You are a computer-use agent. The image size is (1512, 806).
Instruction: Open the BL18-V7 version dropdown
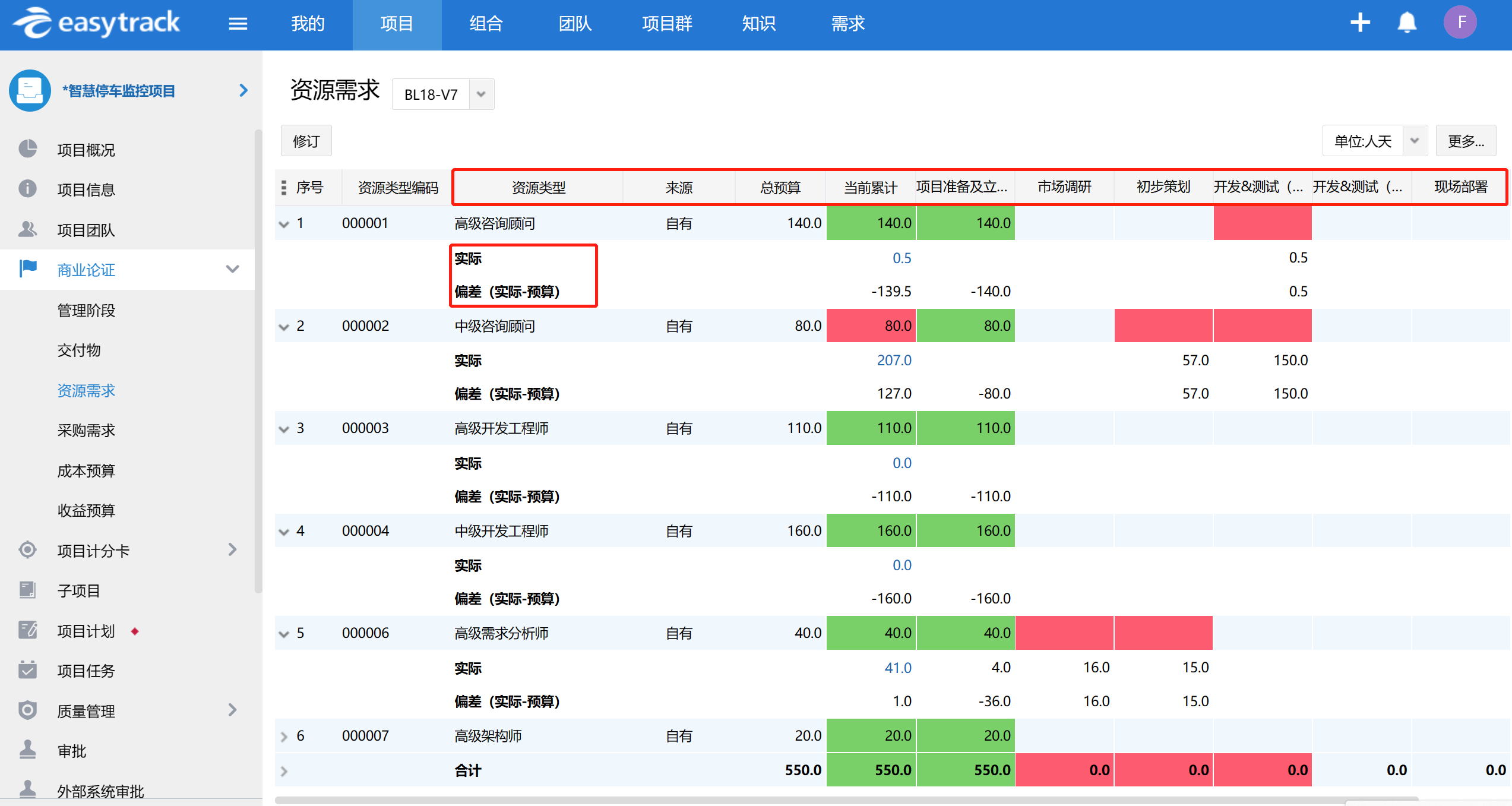pos(481,94)
